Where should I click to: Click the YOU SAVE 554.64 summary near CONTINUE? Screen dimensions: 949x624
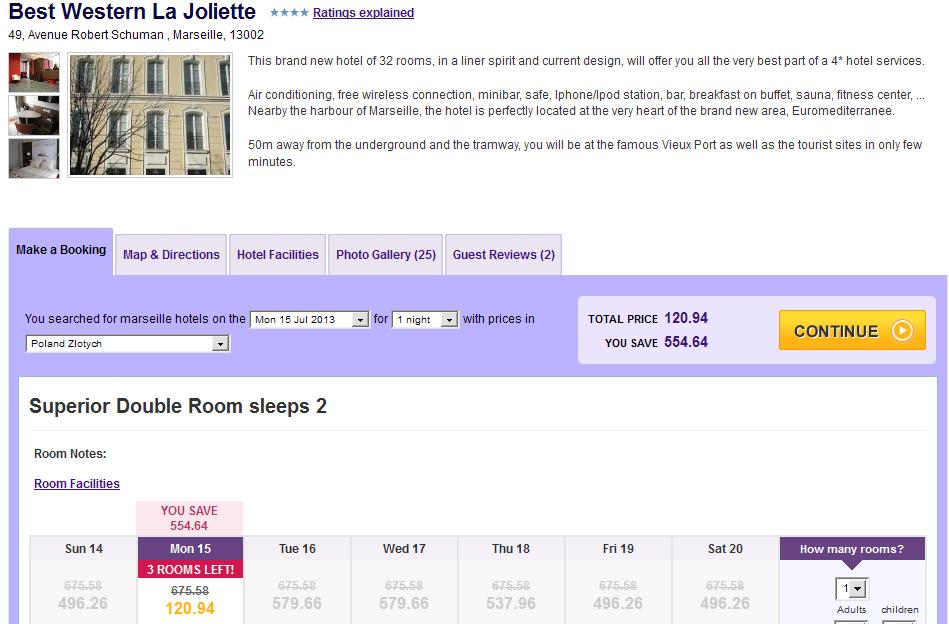click(656, 342)
